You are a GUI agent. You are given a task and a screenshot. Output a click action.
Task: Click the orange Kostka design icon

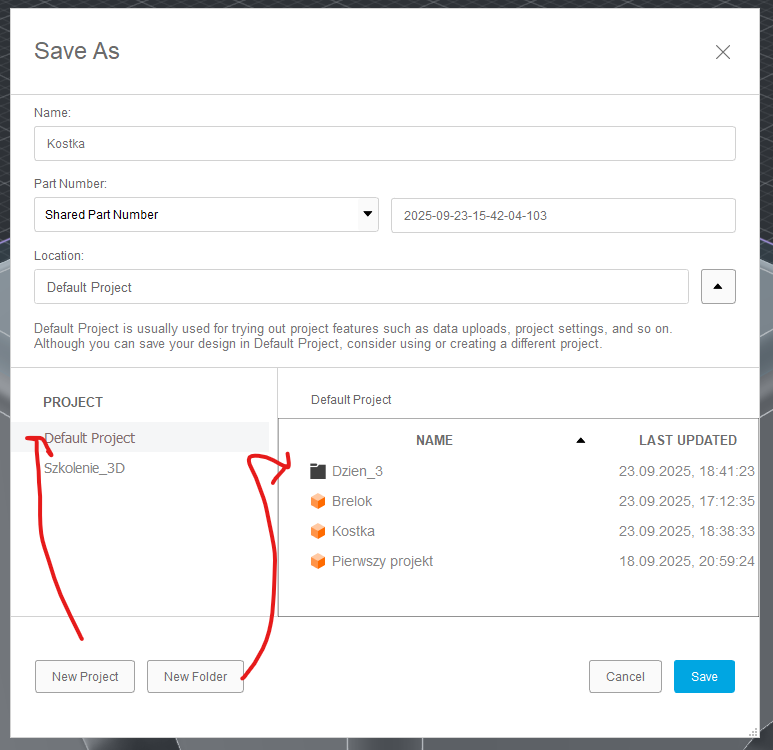tap(318, 531)
